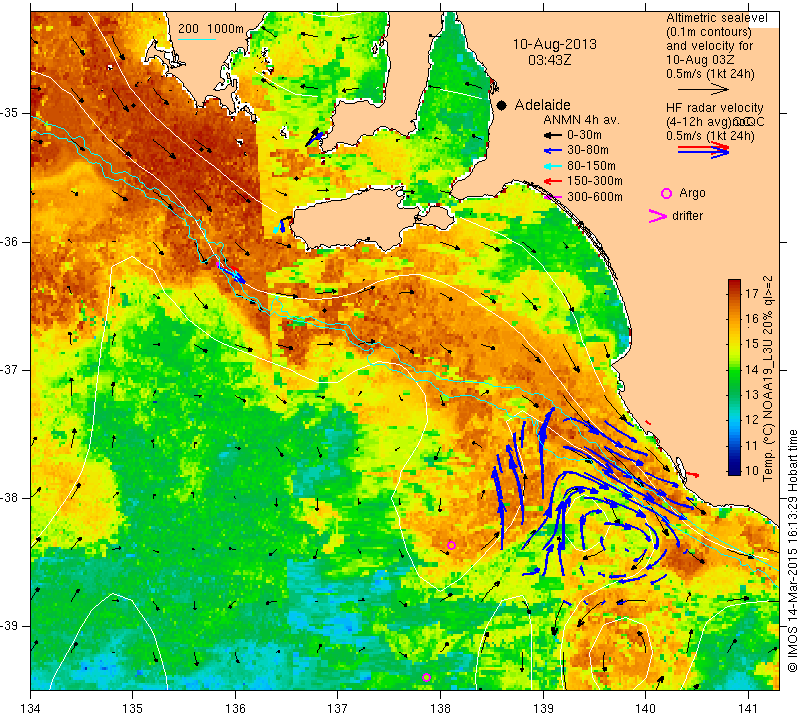Click the Altimetric sealevel heading text
800x720 pixels.
click(x=716, y=18)
